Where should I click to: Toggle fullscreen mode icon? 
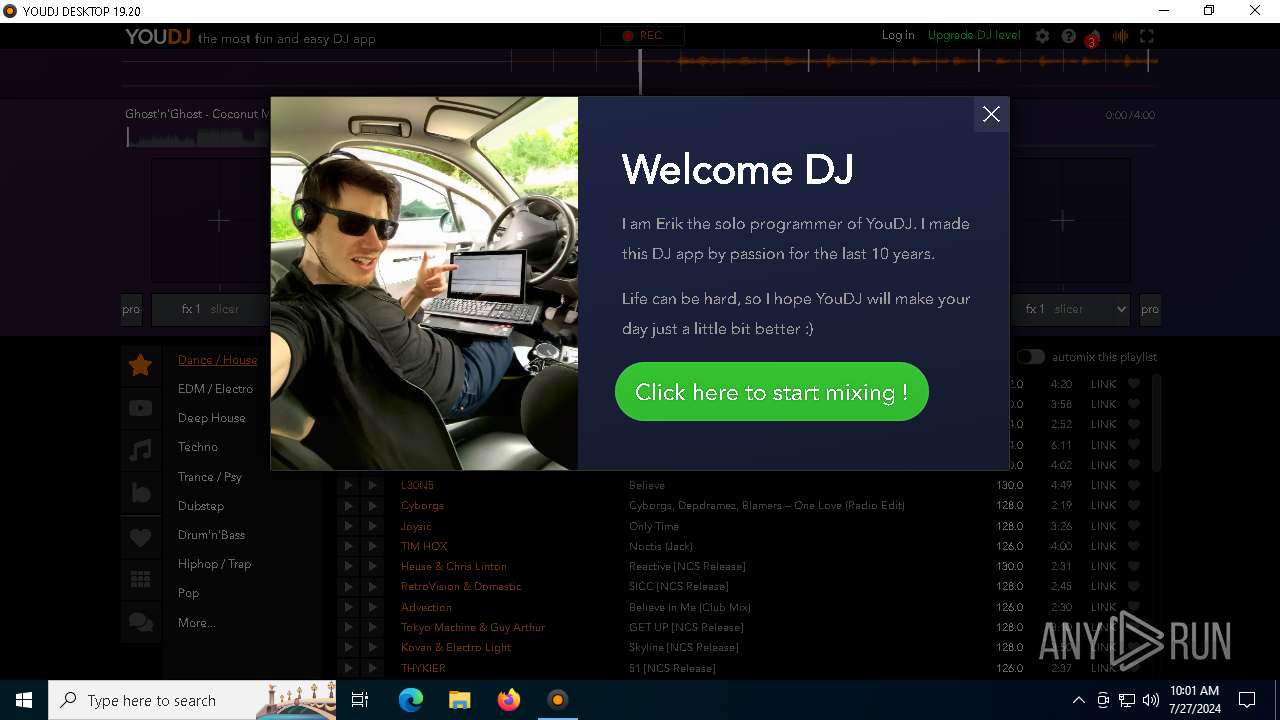(1147, 36)
